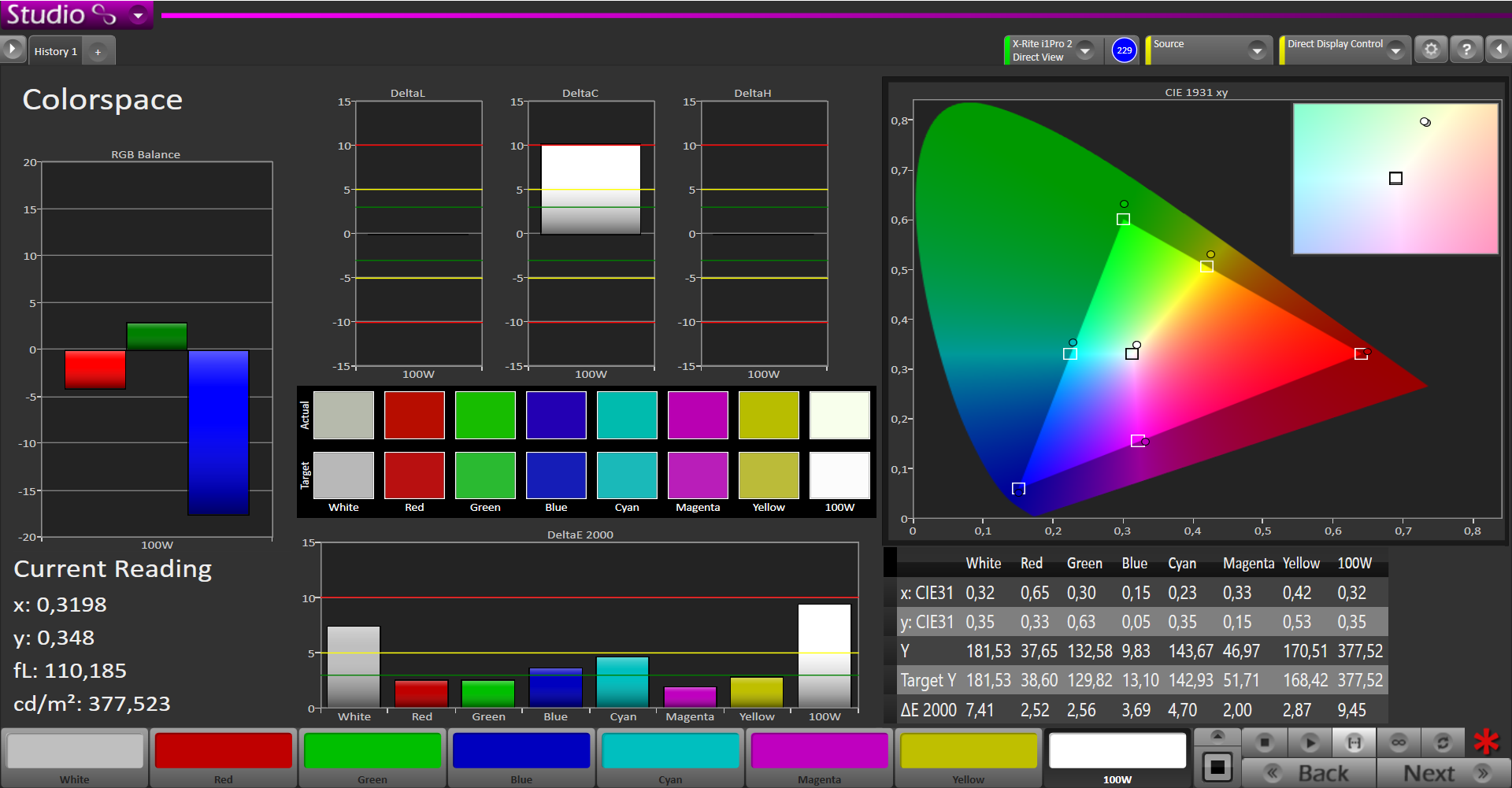Toggle the black square pattern window button
Image resolution: width=1512 pixels, height=788 pixels.
[x=1217, y=766]
